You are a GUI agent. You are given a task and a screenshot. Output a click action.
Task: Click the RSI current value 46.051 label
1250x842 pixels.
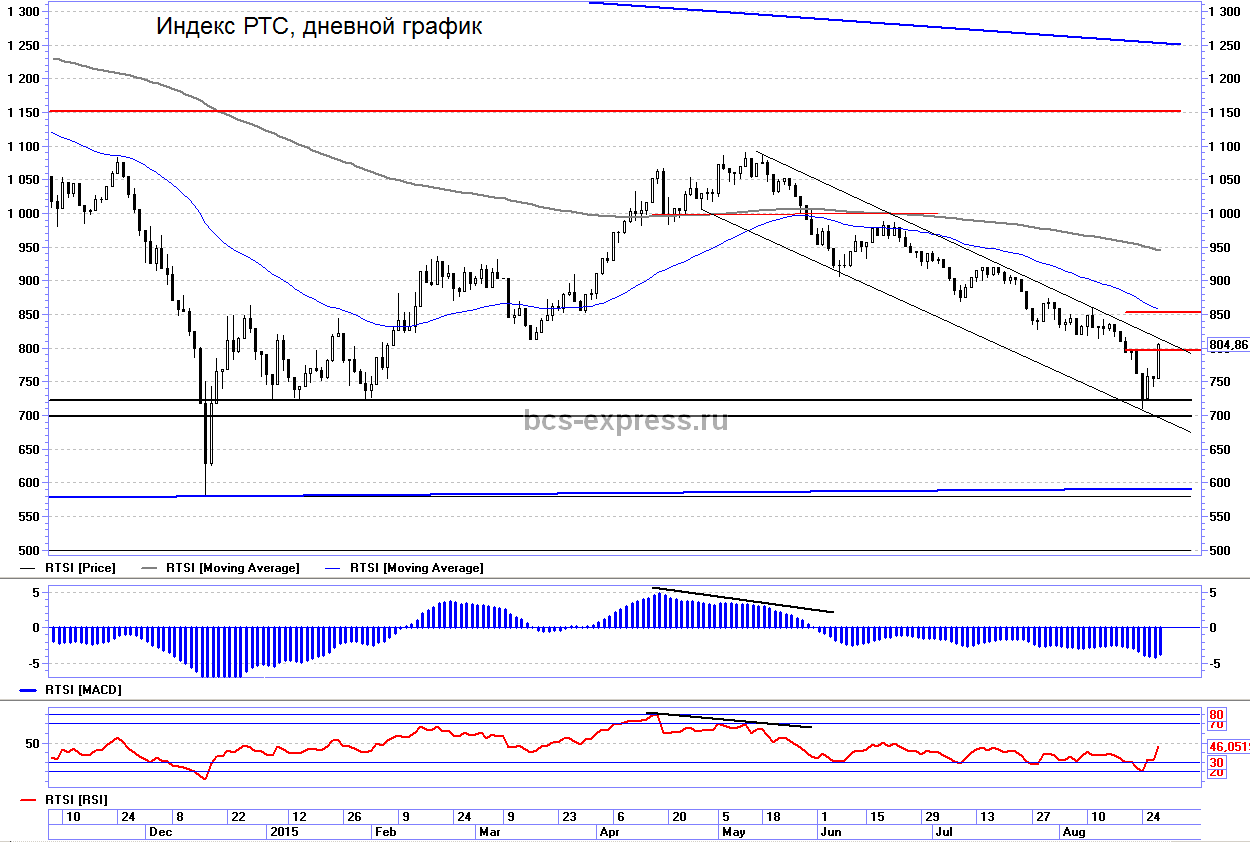click(x=1228, y=746)
